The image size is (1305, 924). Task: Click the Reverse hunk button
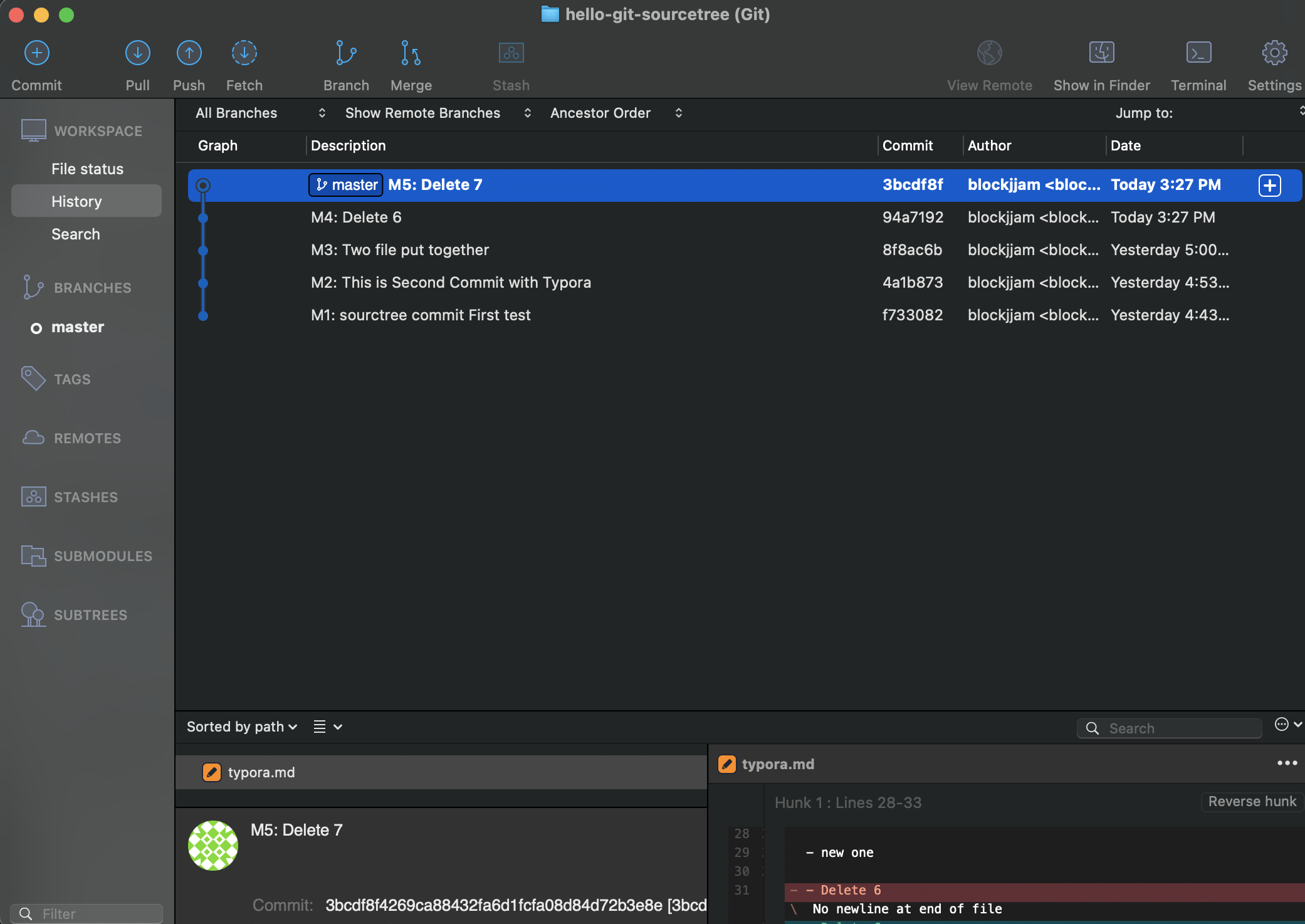point(1252,802)
